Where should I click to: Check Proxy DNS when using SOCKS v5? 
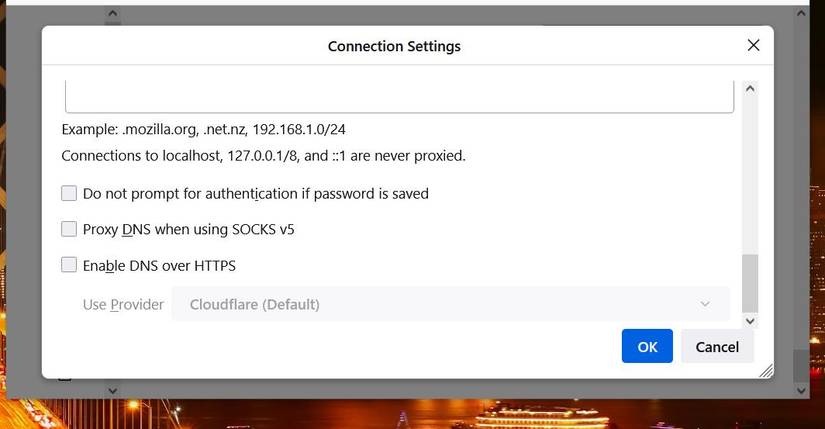[x=69, y=229]
